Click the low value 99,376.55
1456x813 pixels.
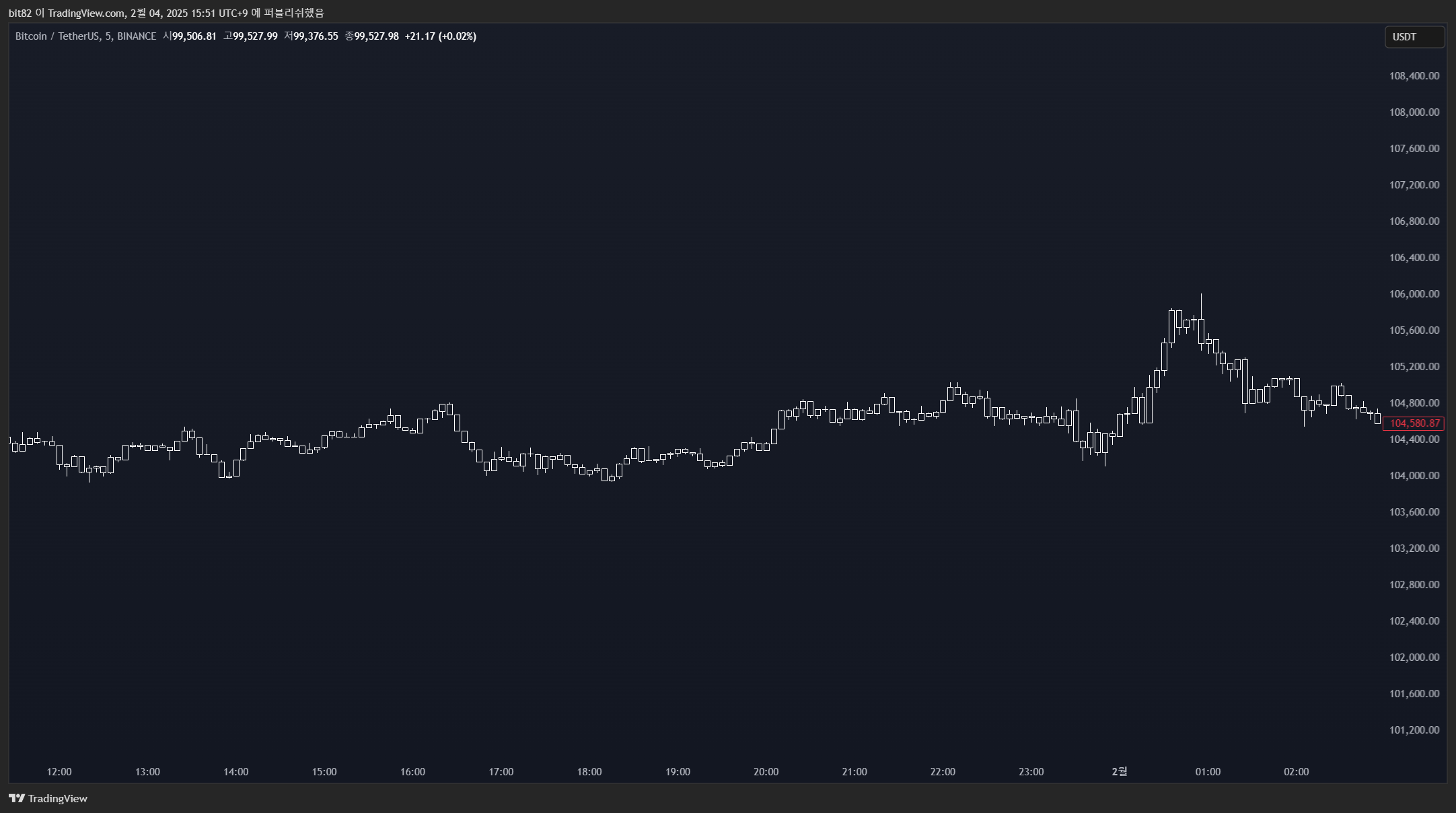point(316,36)
